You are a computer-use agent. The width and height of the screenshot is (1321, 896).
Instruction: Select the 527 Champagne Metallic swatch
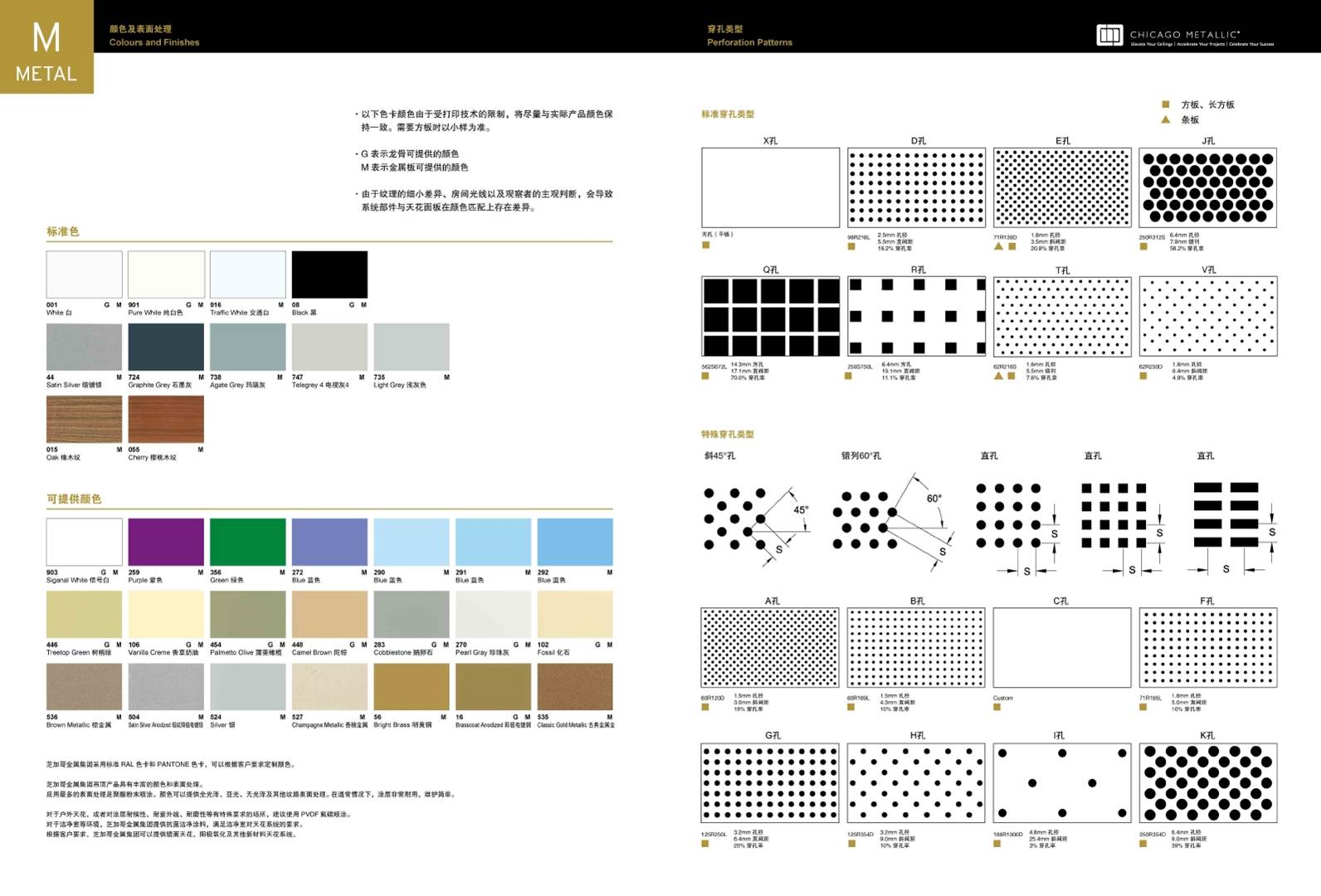click(329, 686)
